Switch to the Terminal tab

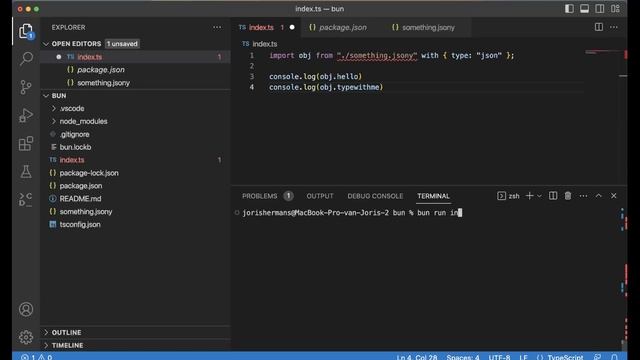[433, 196]
